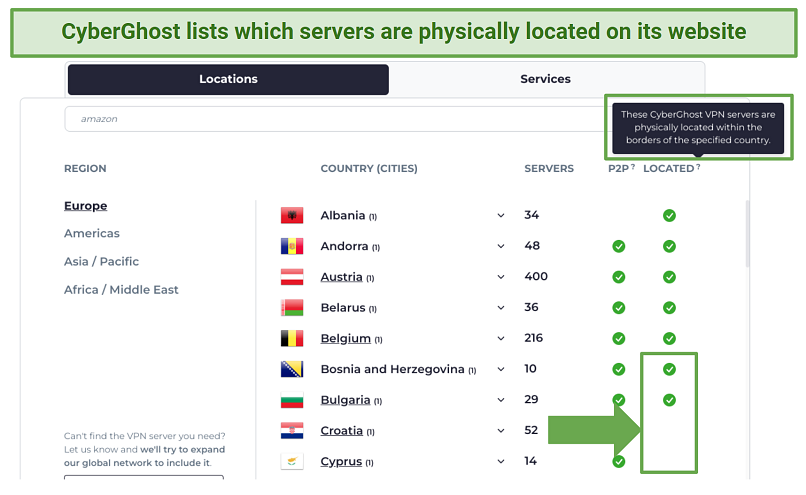Screen dimensions: 806x495
Task: Click Belarus's LOCATED check mark
Action: (669, 308)
